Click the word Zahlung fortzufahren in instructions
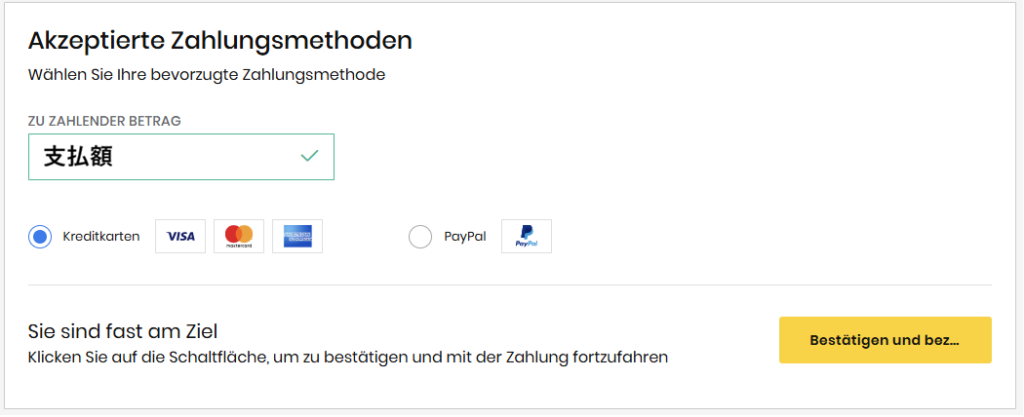This screenshot has height=417, width=1024. [610, 356]
